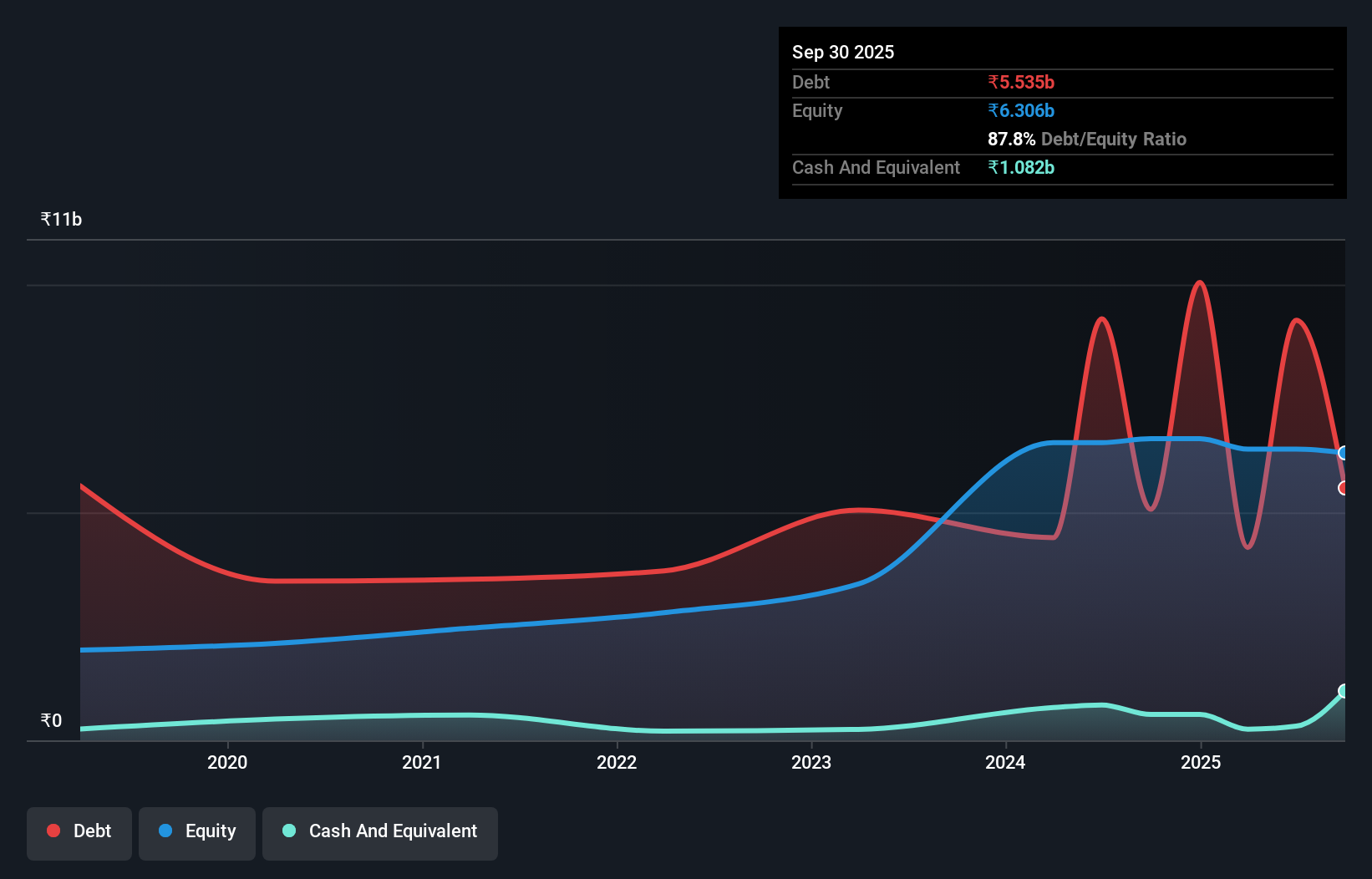The image size is (1372, 879).
Task: Click the ₹11b gridline label
Action: (x=61, y=217)
